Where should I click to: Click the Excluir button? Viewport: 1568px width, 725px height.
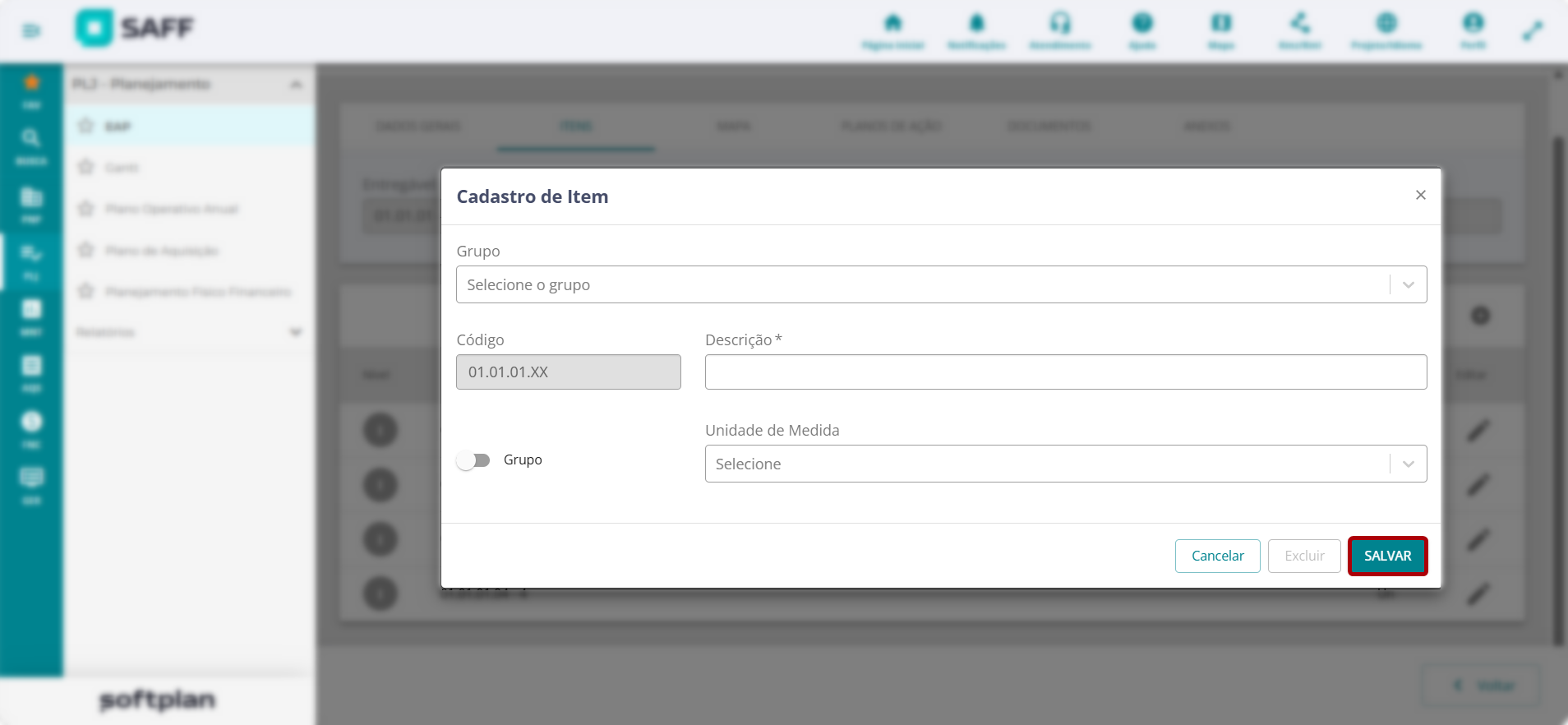(1304, 556)
